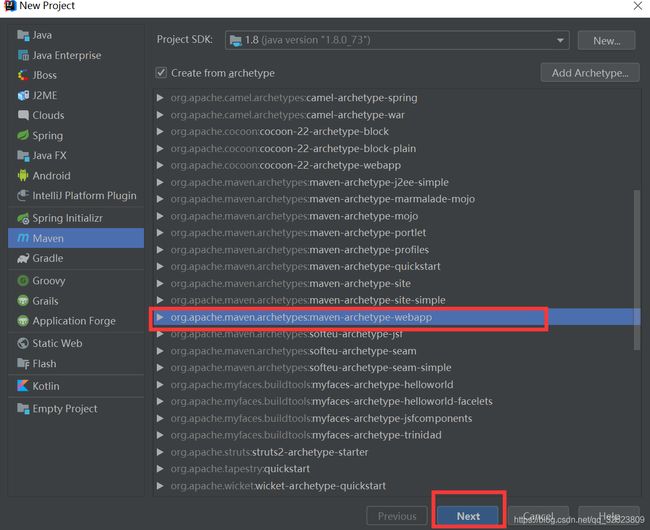Screen dimensions: 650x530
Task: Choose the Application Forge icon
Action: pos(23,321)
